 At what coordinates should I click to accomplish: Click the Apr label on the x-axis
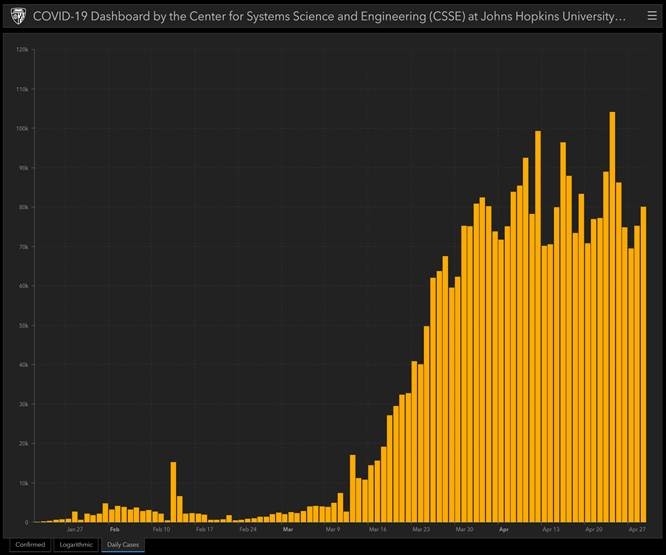pos(504,529)
